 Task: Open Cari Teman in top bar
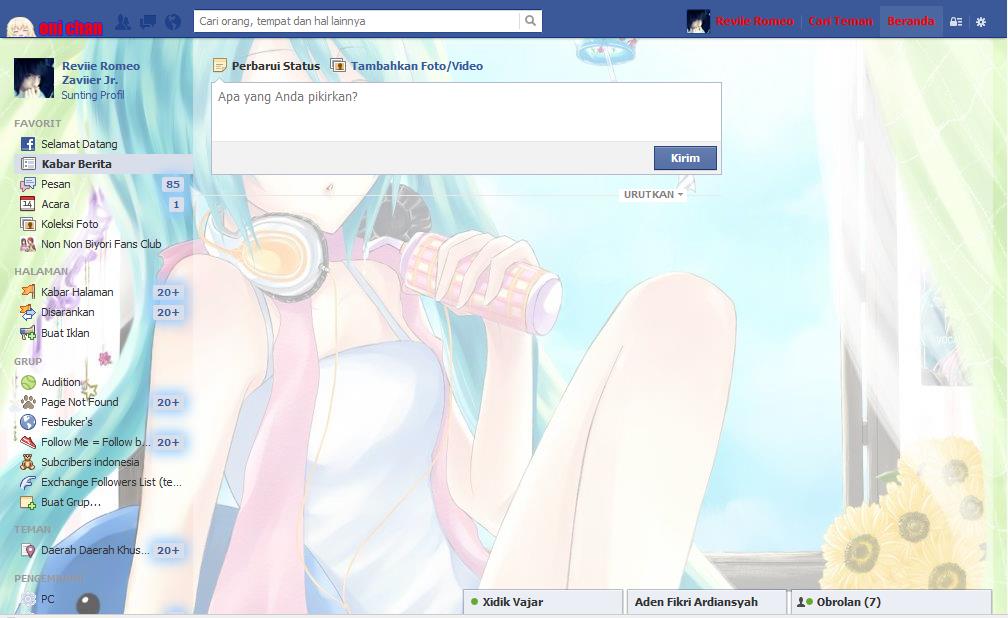[840, 21]
